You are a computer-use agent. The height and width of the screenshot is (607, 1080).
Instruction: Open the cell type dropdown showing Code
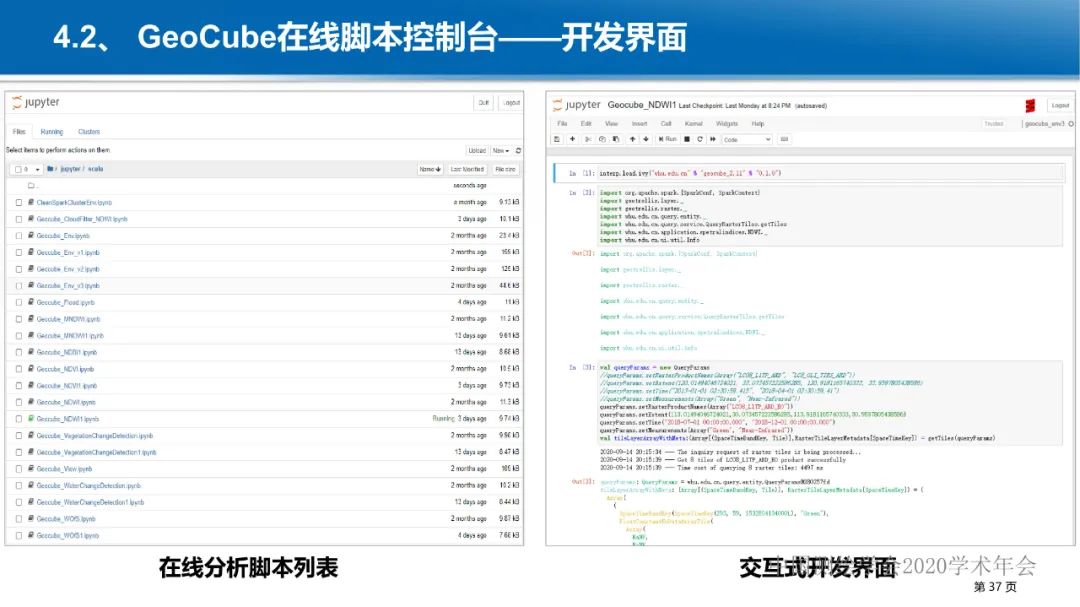[x=746, y=139]
